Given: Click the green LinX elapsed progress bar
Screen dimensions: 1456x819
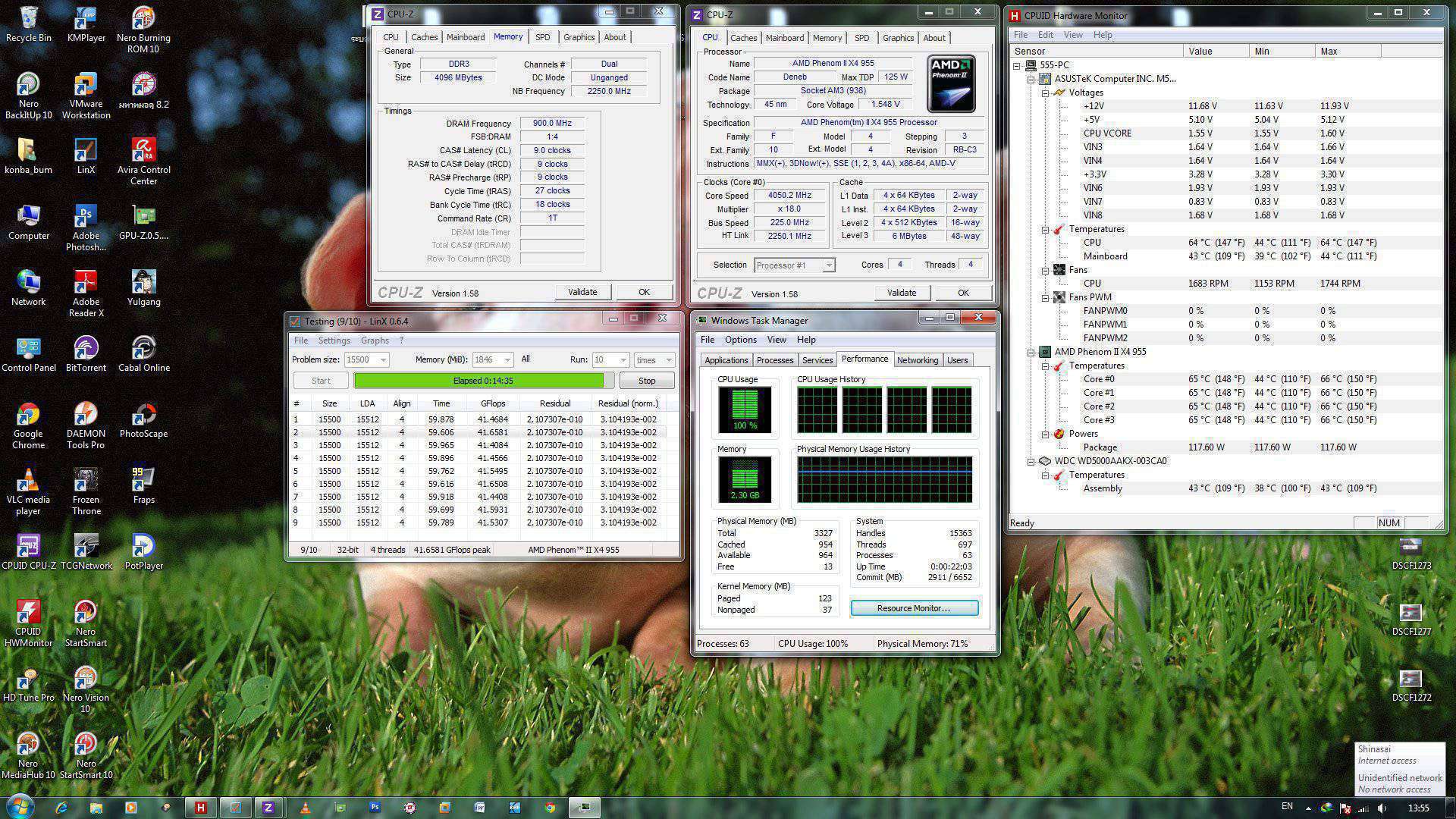Looking at the screenshot, I should (482, 381).
